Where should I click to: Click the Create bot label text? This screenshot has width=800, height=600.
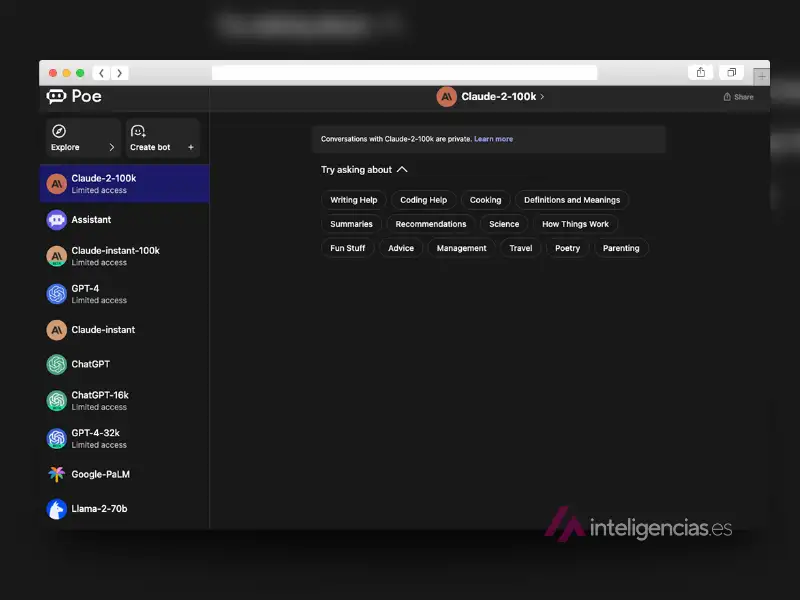tap(150, 147)
